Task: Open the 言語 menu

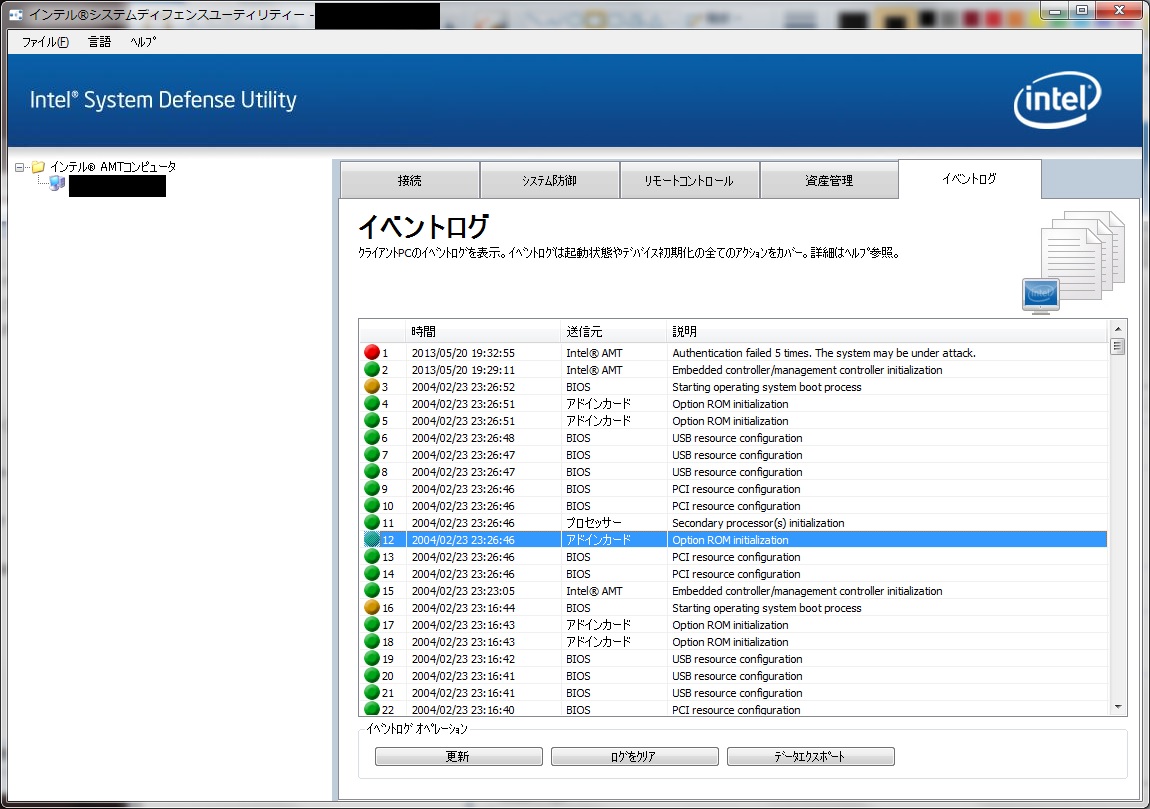Action: coord(100,42)
